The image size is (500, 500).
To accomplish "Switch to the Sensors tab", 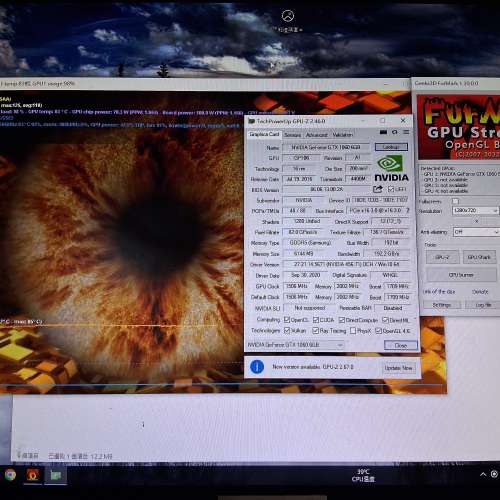I will point(293,135).
